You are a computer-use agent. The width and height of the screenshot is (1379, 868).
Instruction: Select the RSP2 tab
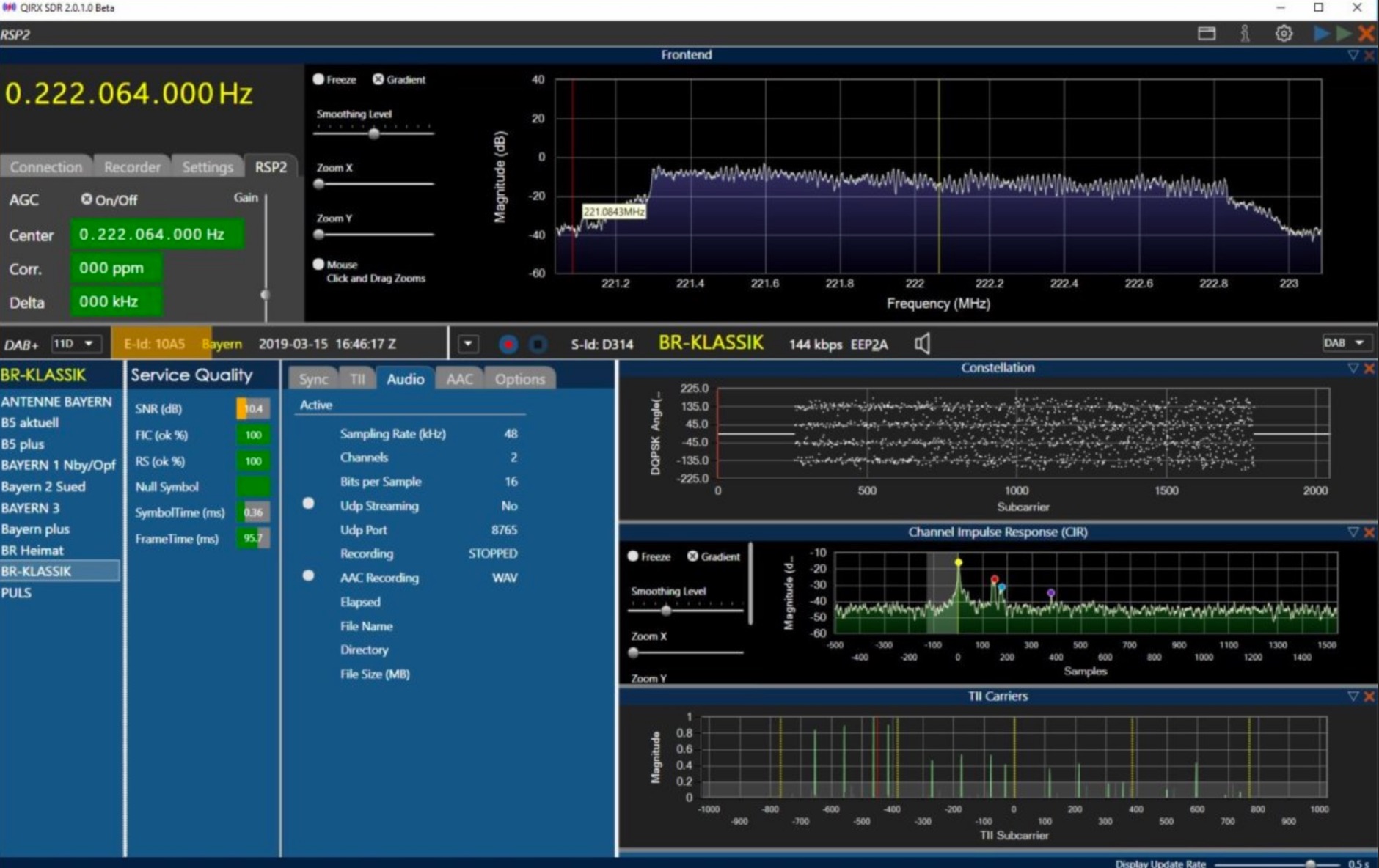tap(271, 167)
